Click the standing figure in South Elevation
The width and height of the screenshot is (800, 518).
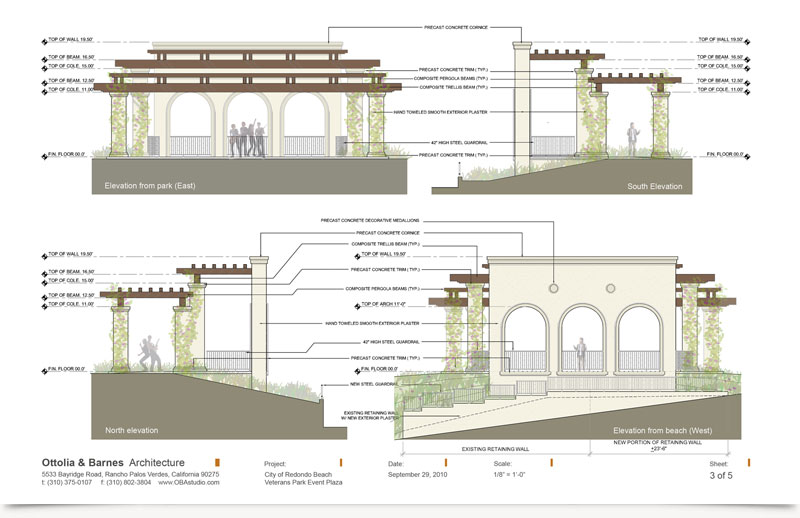click(631, 141)
